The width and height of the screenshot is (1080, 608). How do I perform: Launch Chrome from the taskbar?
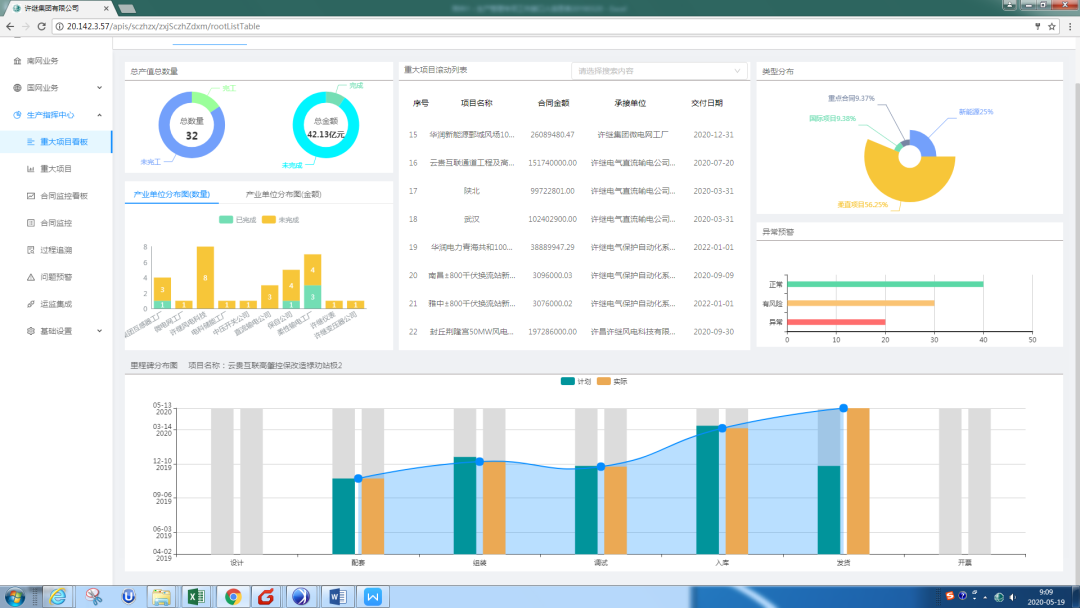coord(233,596)
